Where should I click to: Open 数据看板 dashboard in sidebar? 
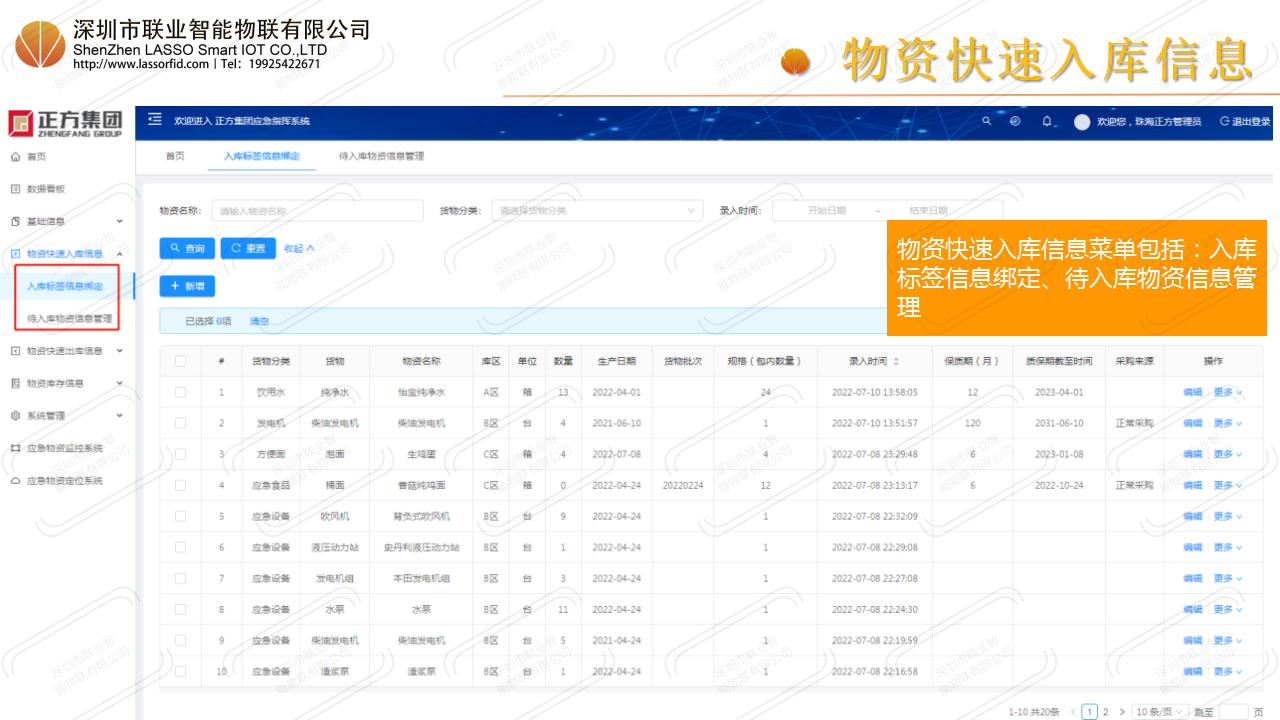(x=45, y=188)
